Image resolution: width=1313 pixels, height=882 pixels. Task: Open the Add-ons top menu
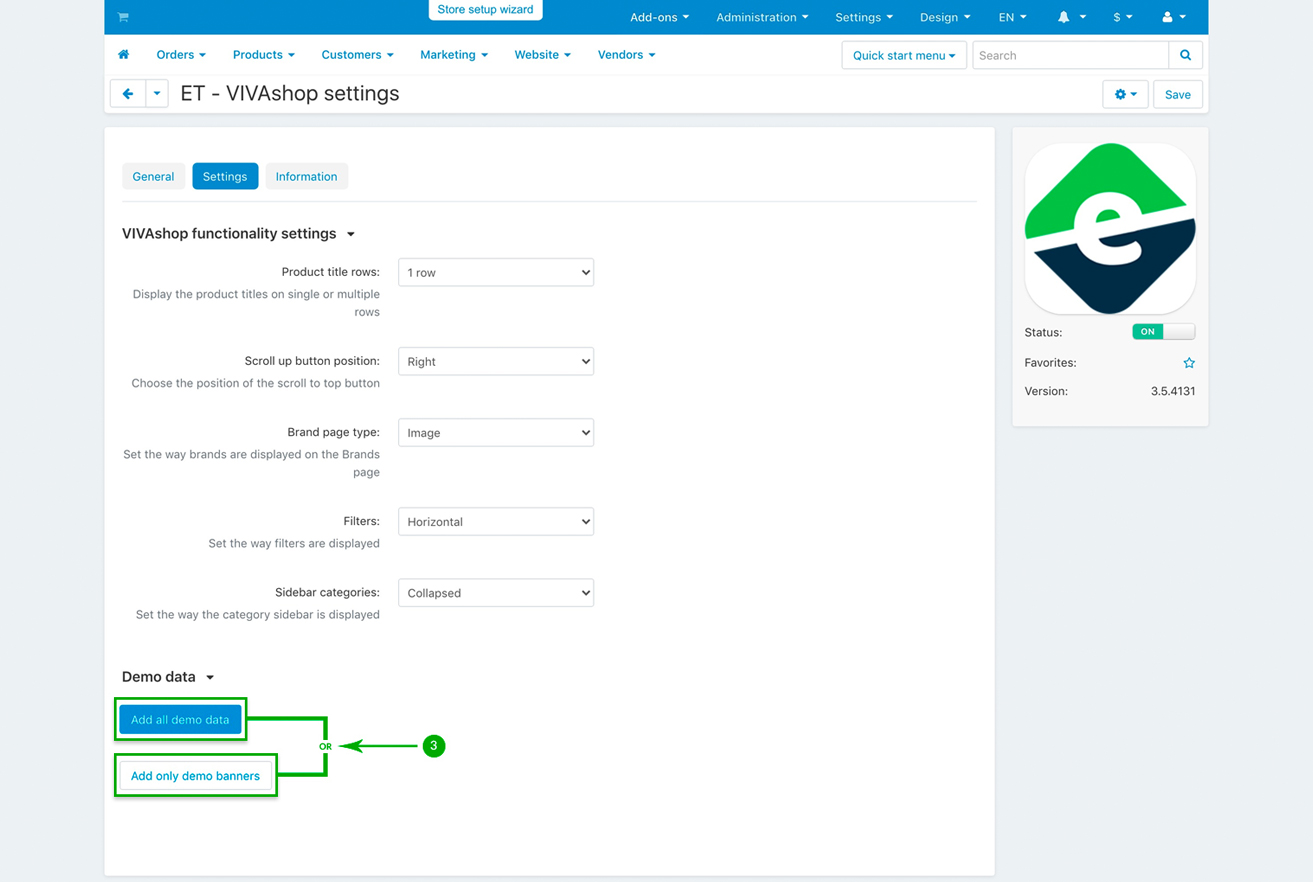pyautogui.click(x=659, y=17)
